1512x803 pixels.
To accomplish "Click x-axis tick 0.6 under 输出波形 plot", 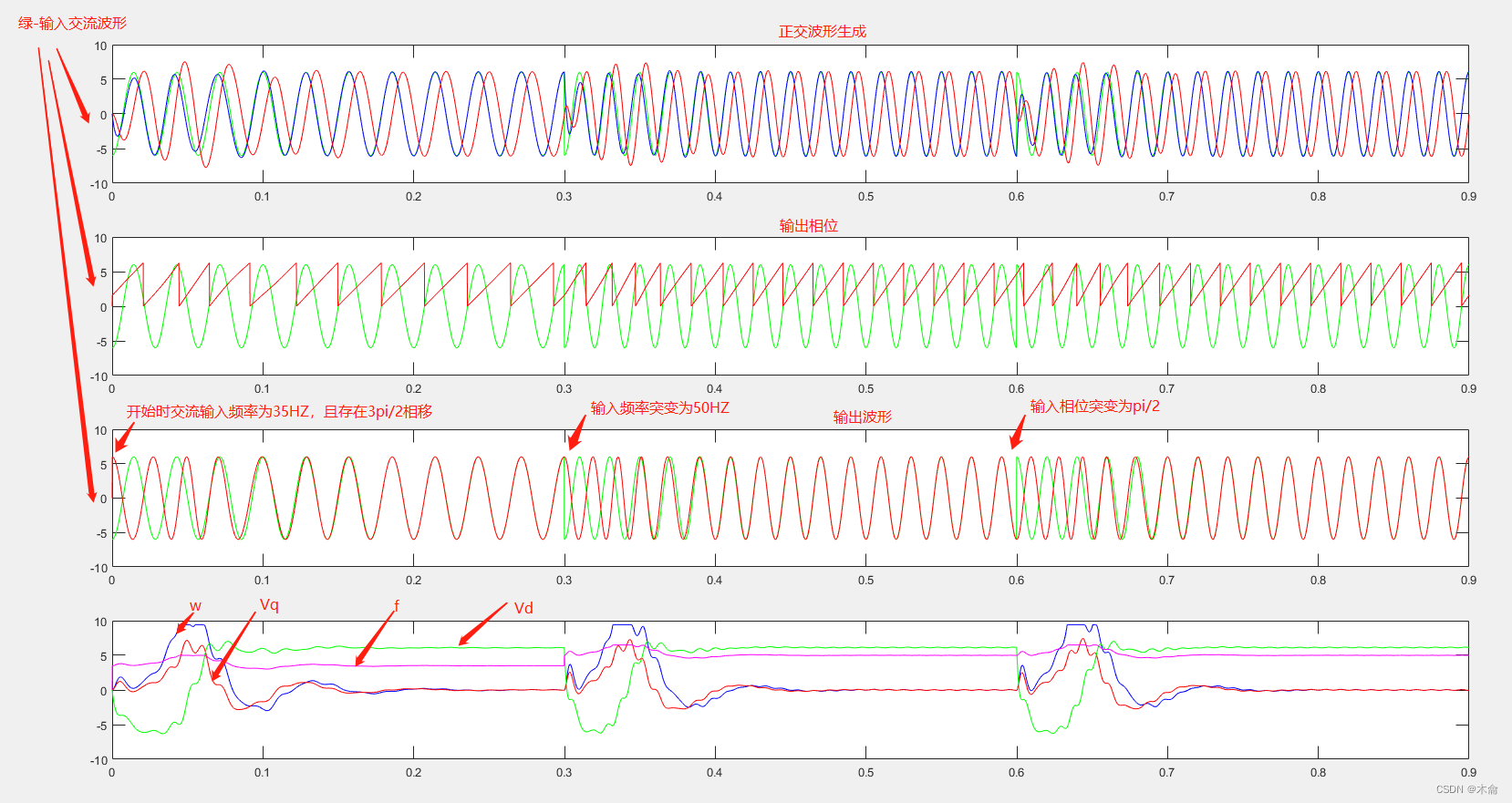I will pos(1016,581).
